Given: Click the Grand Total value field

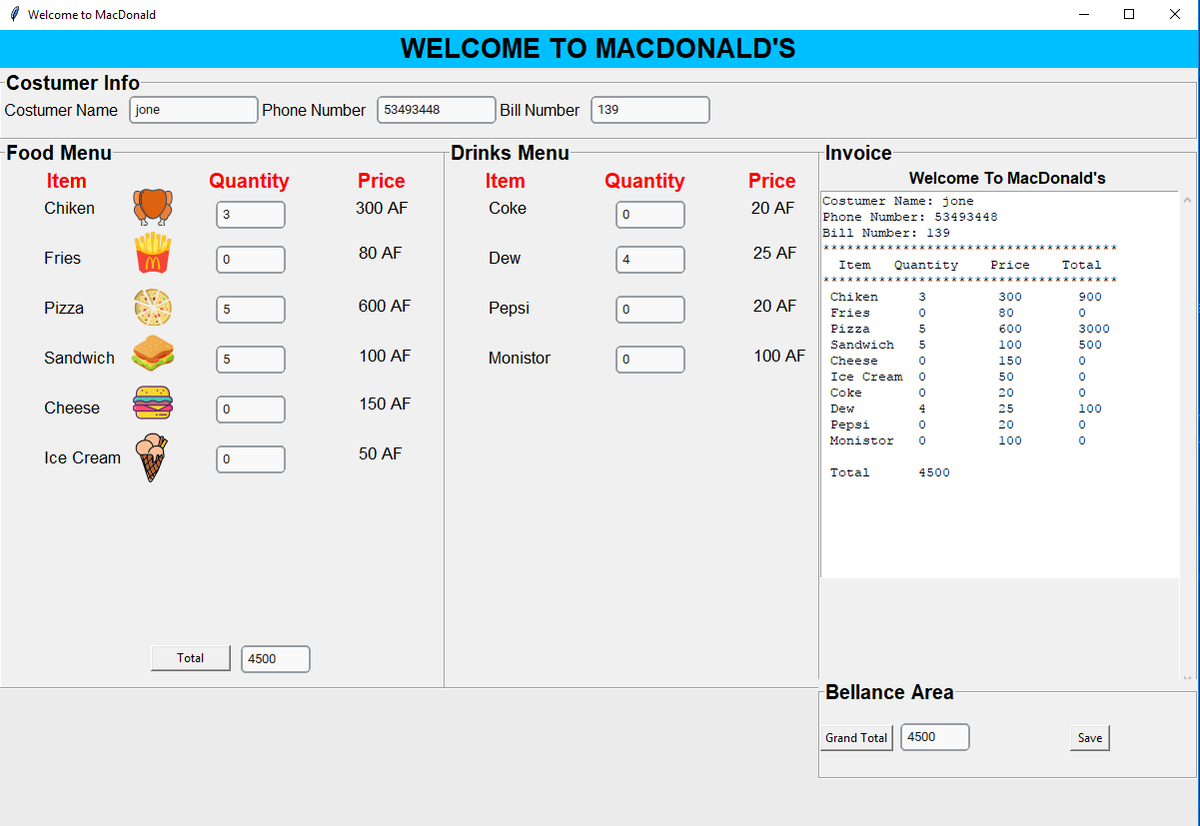Looking at the screenshot, I should tap(935, 737).
